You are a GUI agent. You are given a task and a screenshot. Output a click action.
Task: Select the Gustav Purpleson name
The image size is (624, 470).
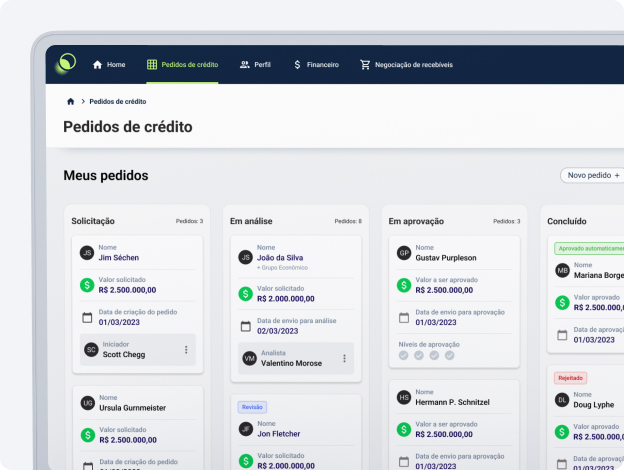point(446,258)
